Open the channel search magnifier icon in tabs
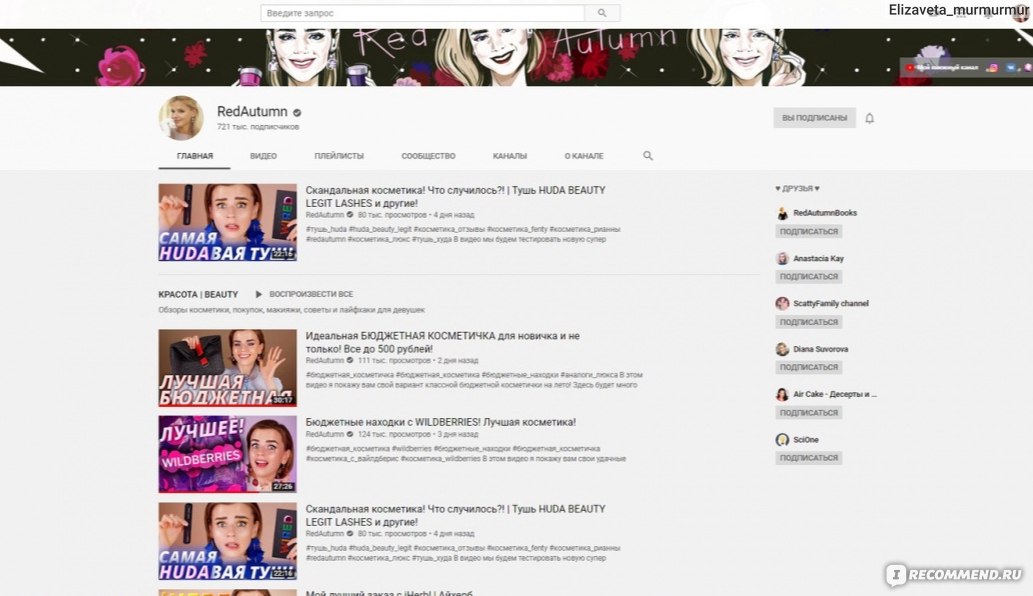 [648, 156]
